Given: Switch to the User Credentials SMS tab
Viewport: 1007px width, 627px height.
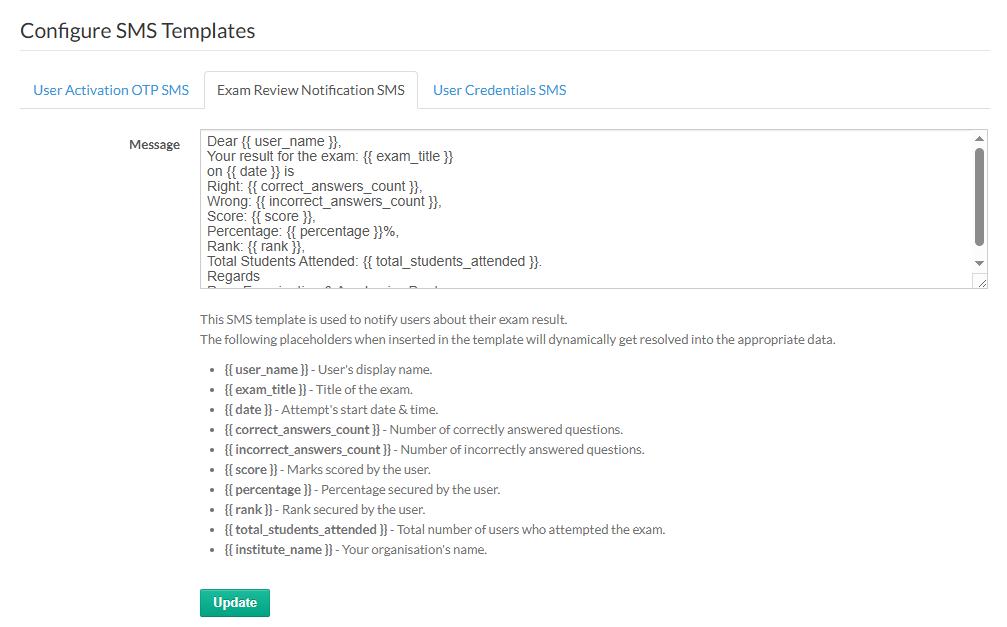Looking at the screenshot, I should point(499,90).
